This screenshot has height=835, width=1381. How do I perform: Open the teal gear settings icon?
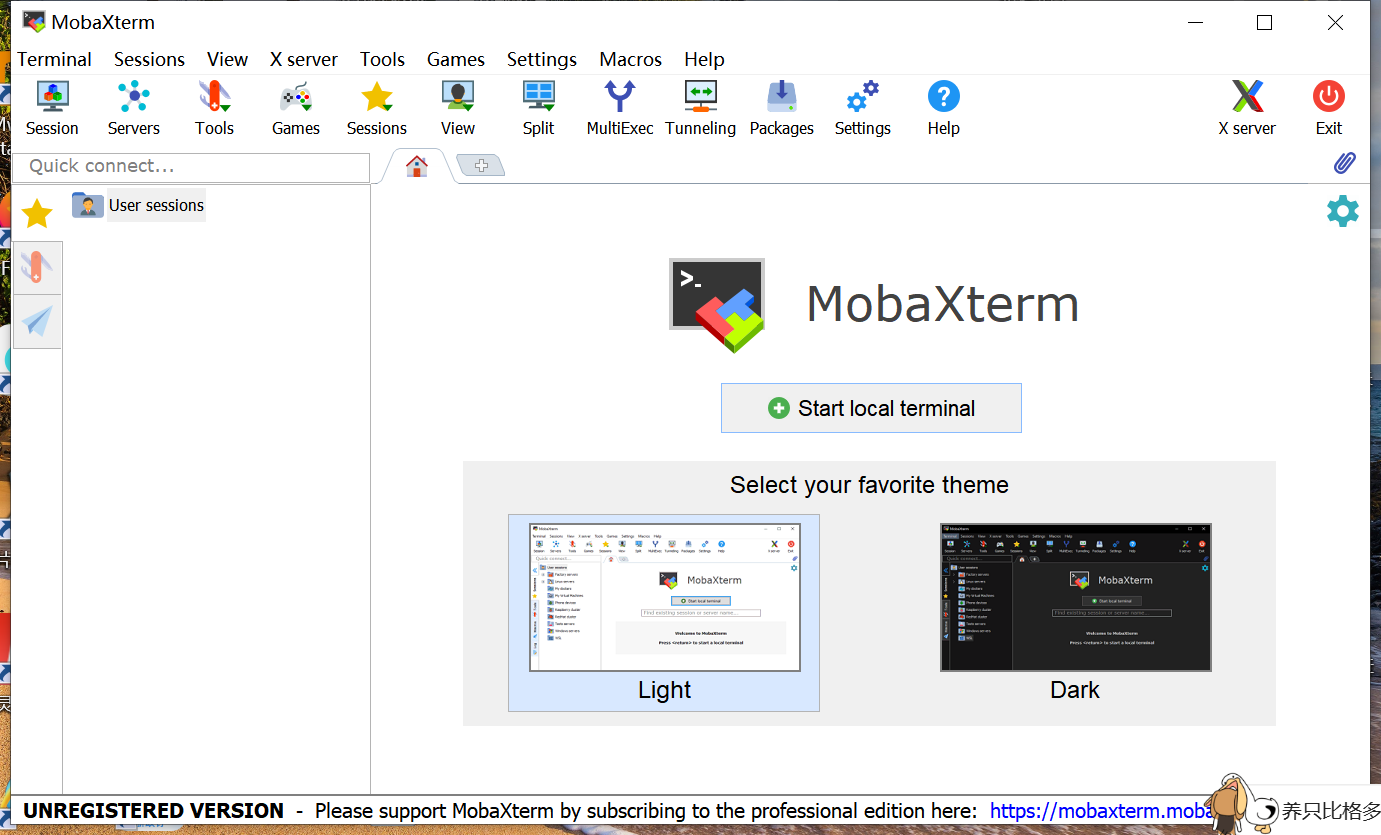[x=1342, y=211]
